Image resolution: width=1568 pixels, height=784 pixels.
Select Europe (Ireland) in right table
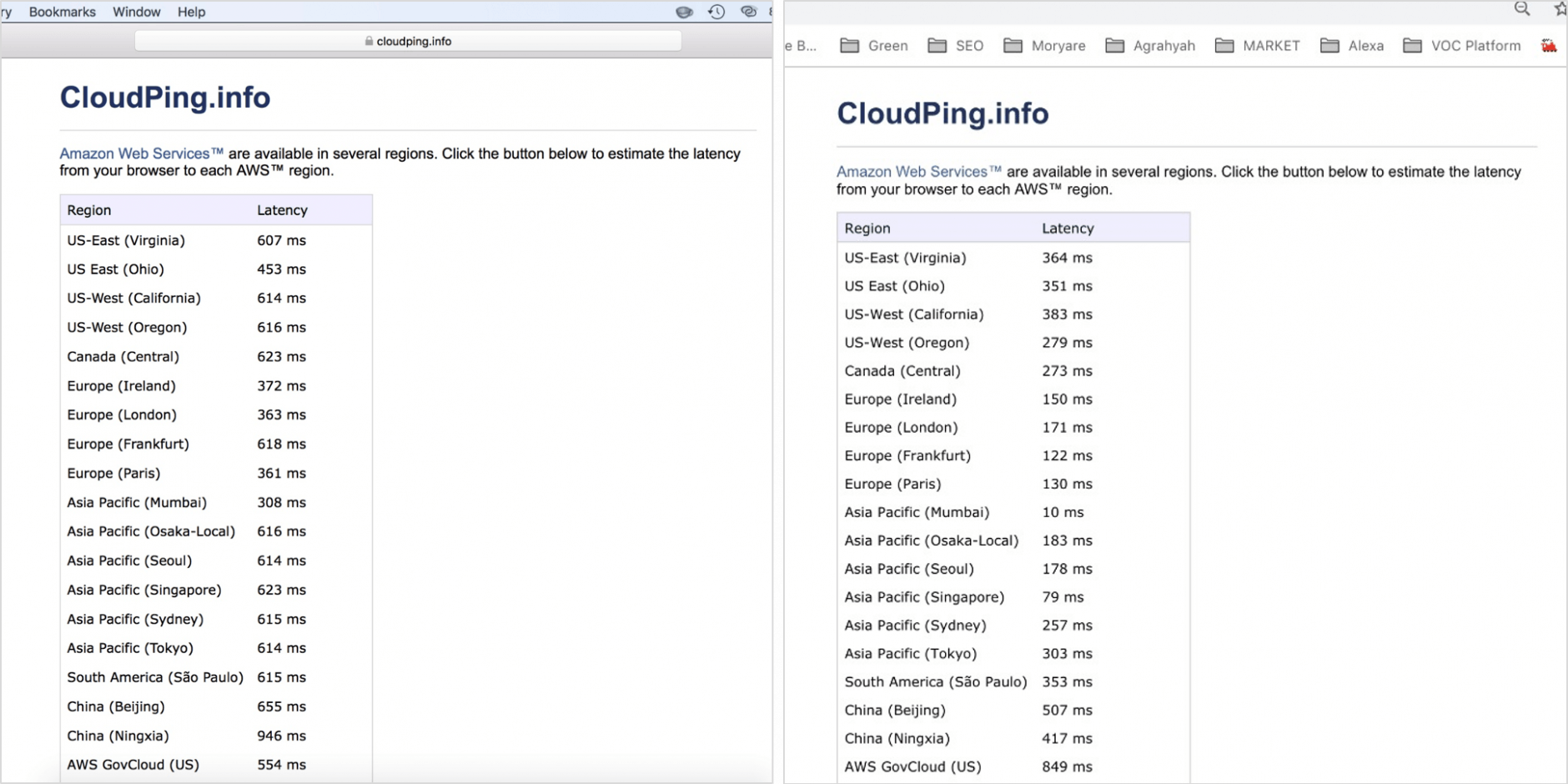coord(900,400)
